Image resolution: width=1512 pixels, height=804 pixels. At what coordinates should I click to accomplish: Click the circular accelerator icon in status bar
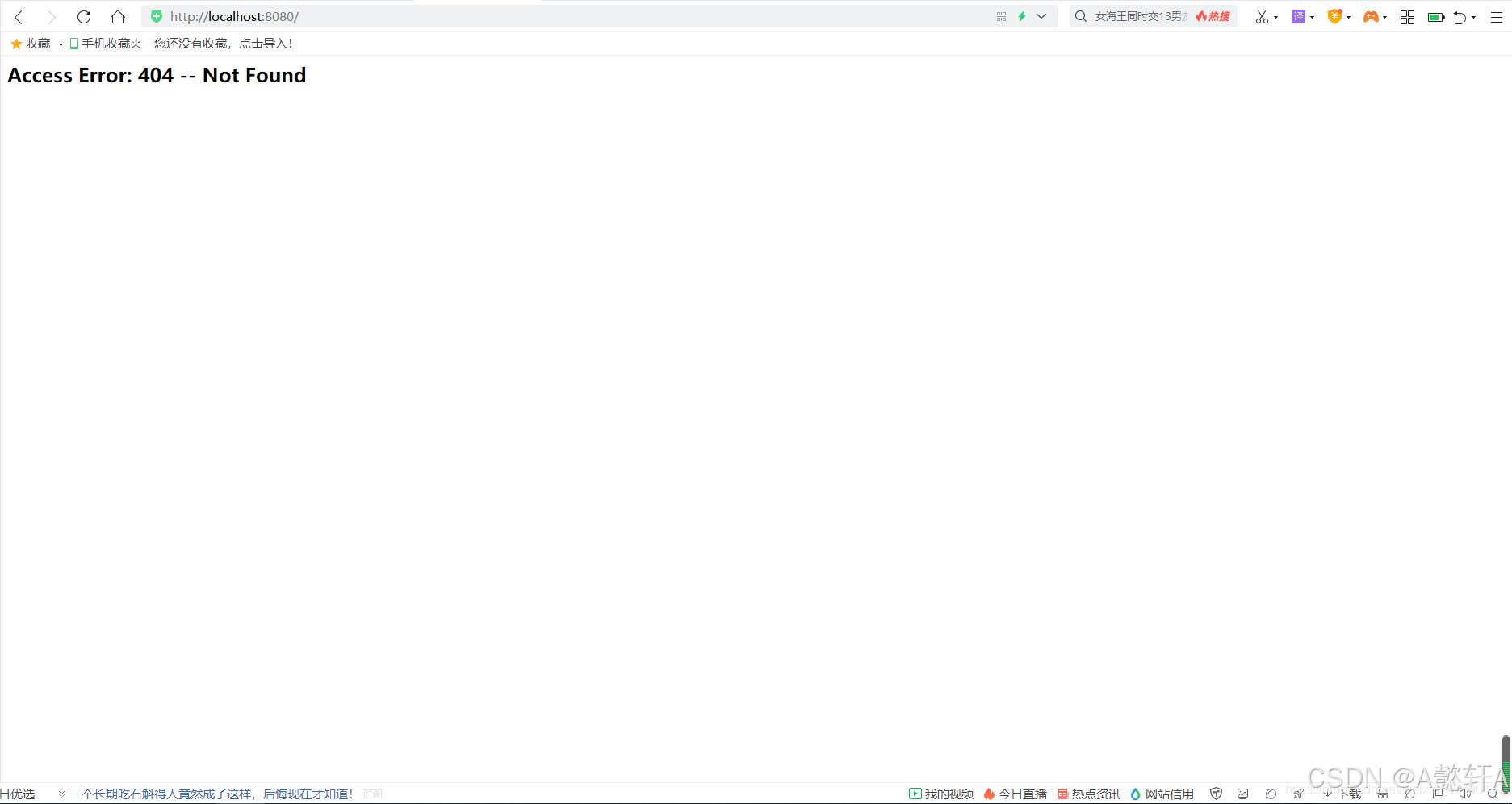click(x=1271, y=794)
